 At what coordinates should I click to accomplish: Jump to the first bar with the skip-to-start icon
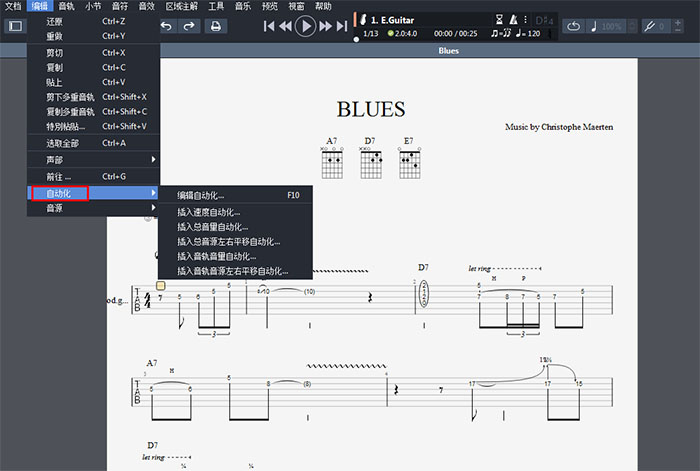click(269, 26)
